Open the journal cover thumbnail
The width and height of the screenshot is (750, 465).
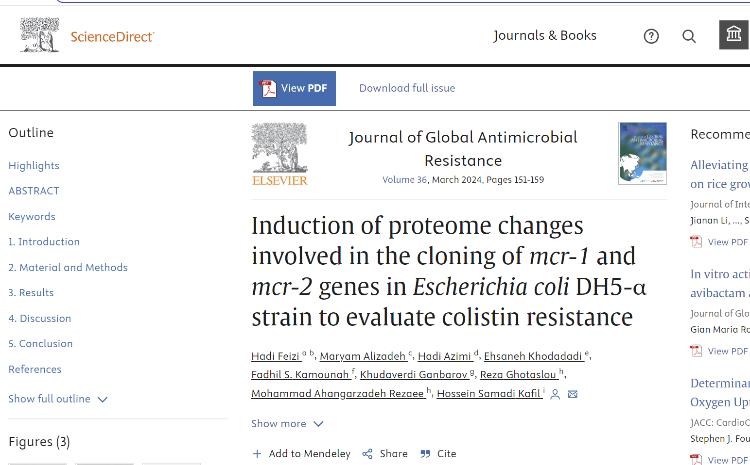pos(642,153)
